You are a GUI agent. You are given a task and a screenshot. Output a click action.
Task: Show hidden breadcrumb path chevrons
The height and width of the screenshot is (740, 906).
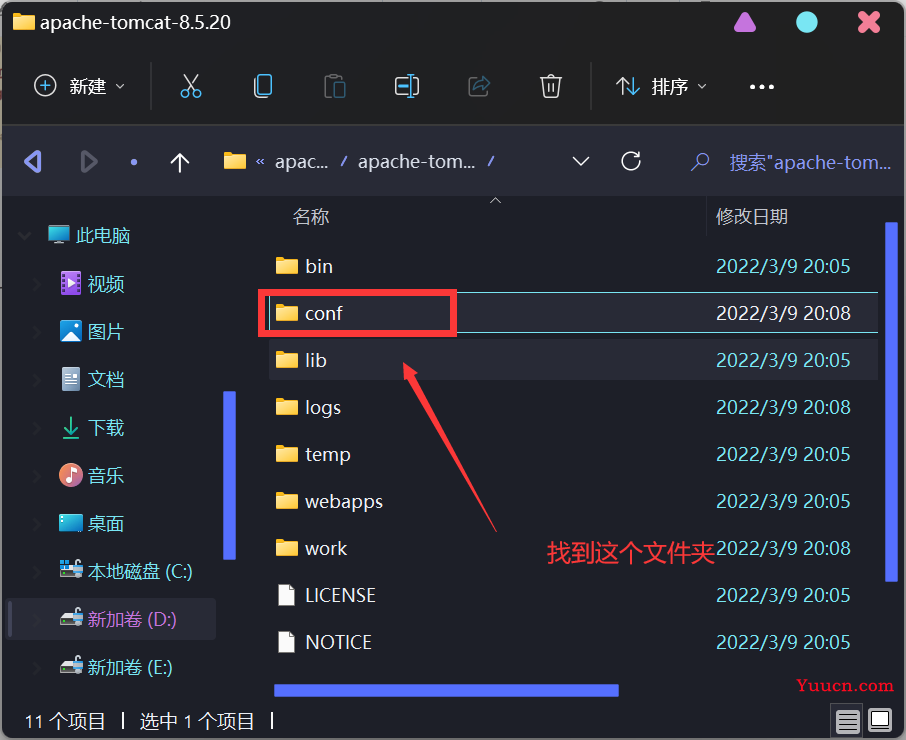pos(260,162)
